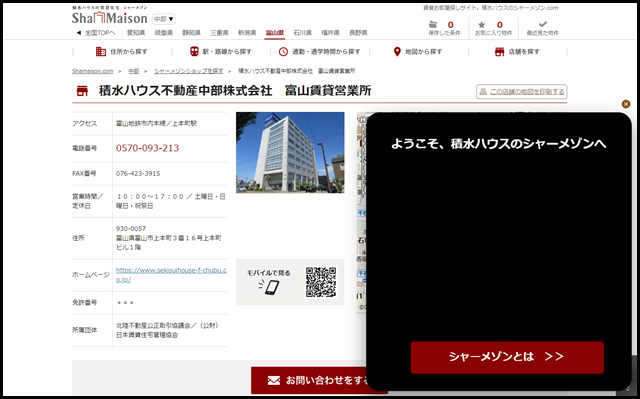The height and width of the screenshot is (399, 640).
Task: Select the 福井県 prefecture tab
Action: point(330,33)
